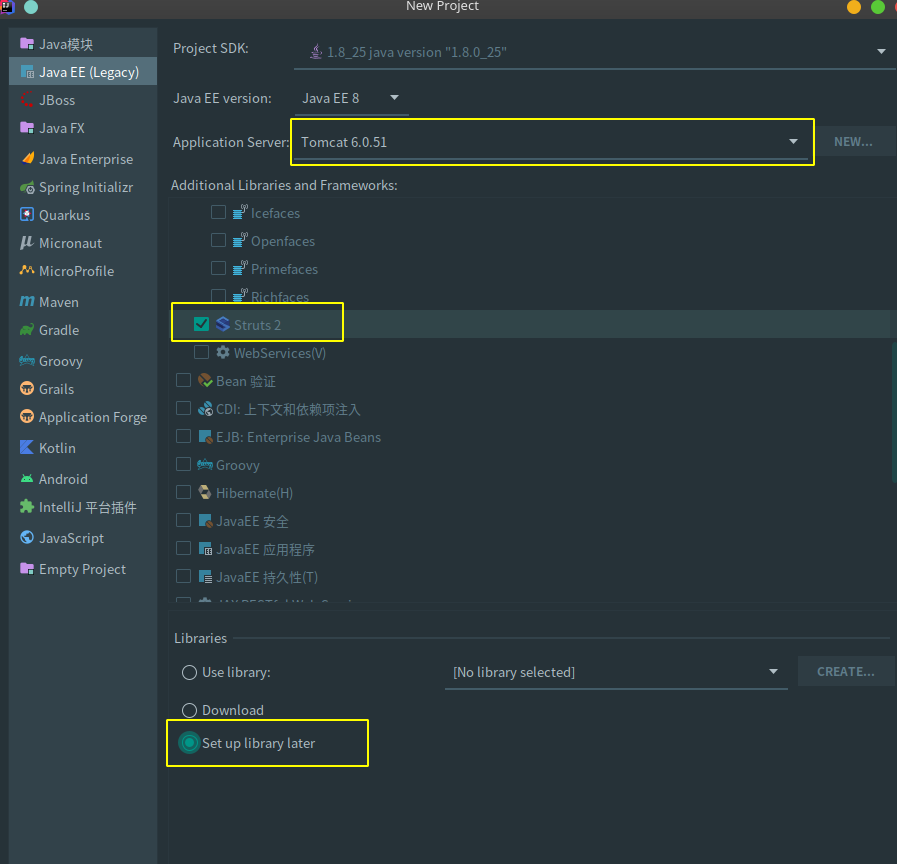Click the Gradle elephant icon
The height and width of the screenshot is (864, 897).
point(27,330)
